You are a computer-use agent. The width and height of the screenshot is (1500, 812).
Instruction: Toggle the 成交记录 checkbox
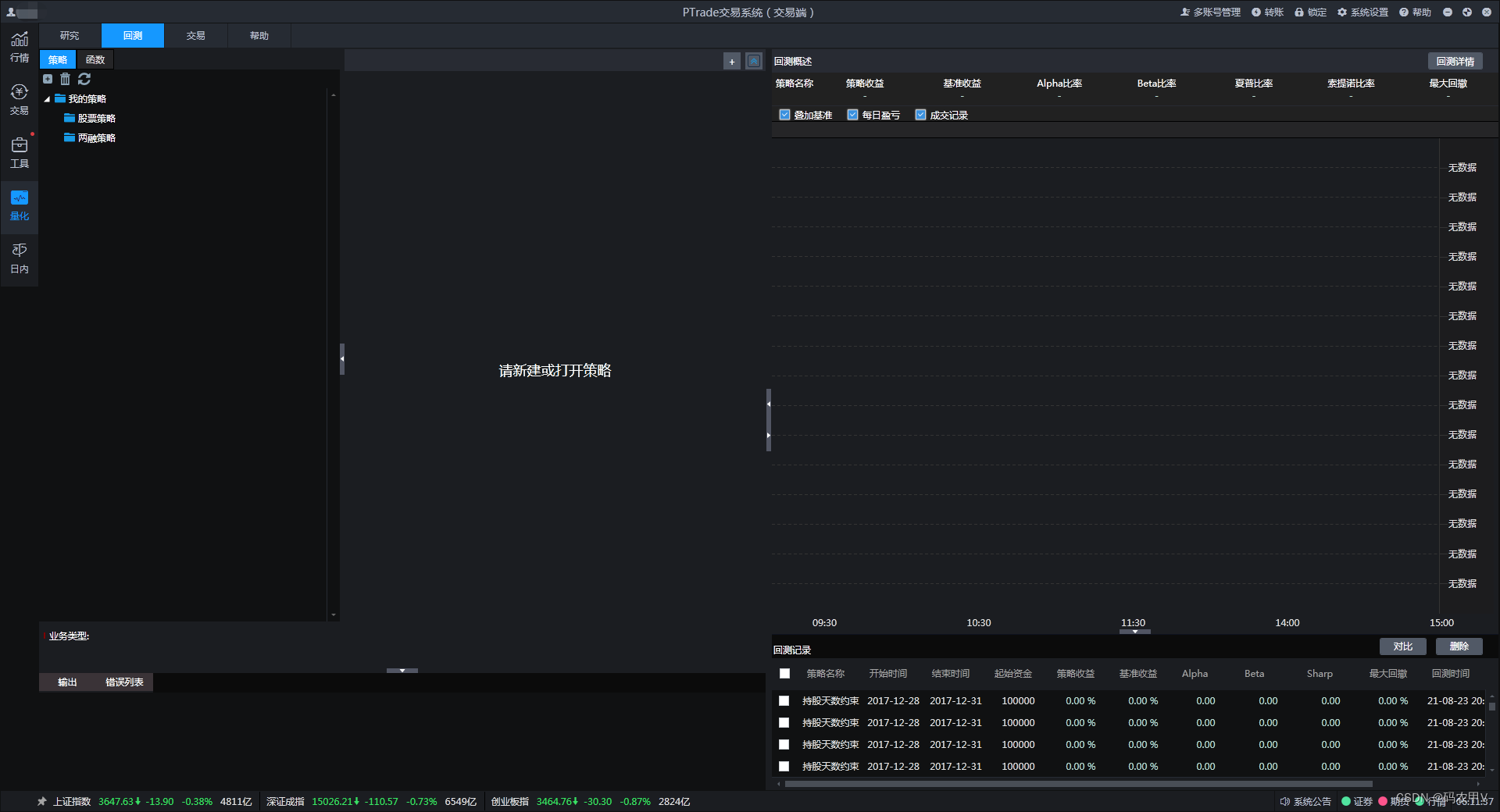921,115
